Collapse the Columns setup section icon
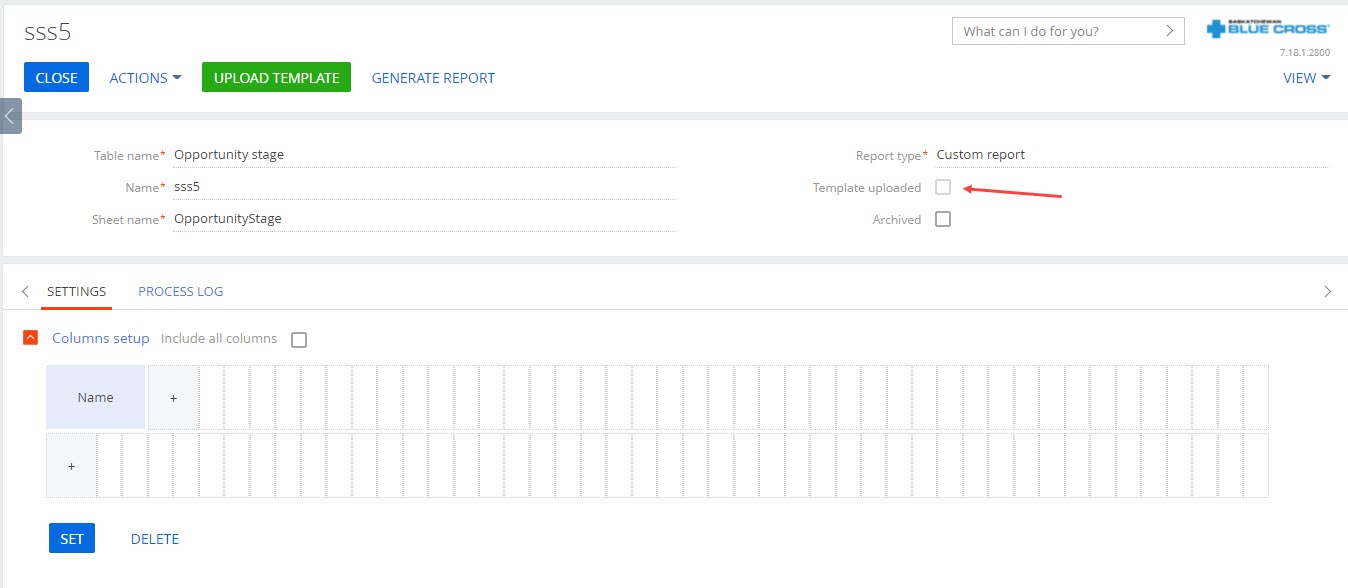Viewport: 1348px width, 588px height. point(31,338)
